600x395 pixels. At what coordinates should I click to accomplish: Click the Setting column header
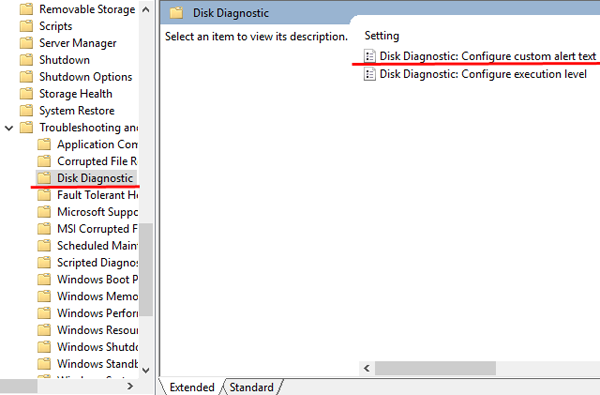[382, 36]
